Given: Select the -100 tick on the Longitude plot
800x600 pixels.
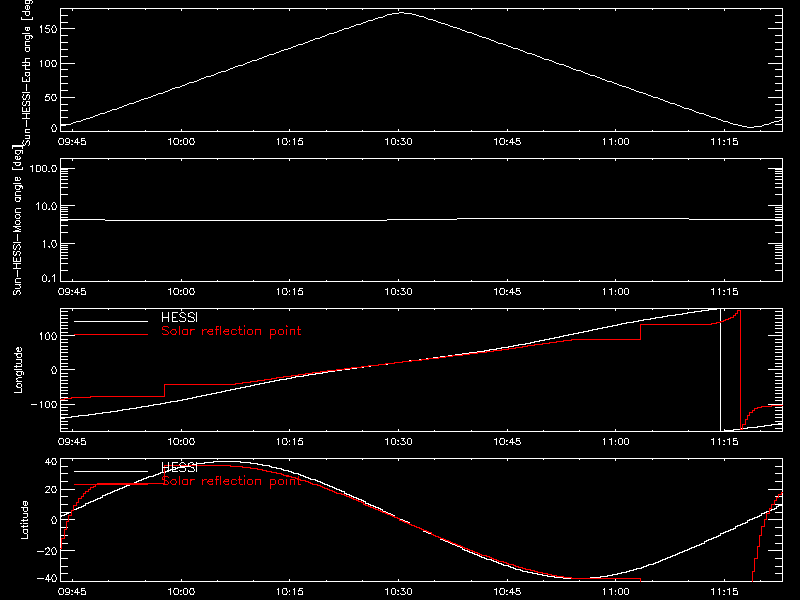Looking at the screenshot, I should [44, 404].
